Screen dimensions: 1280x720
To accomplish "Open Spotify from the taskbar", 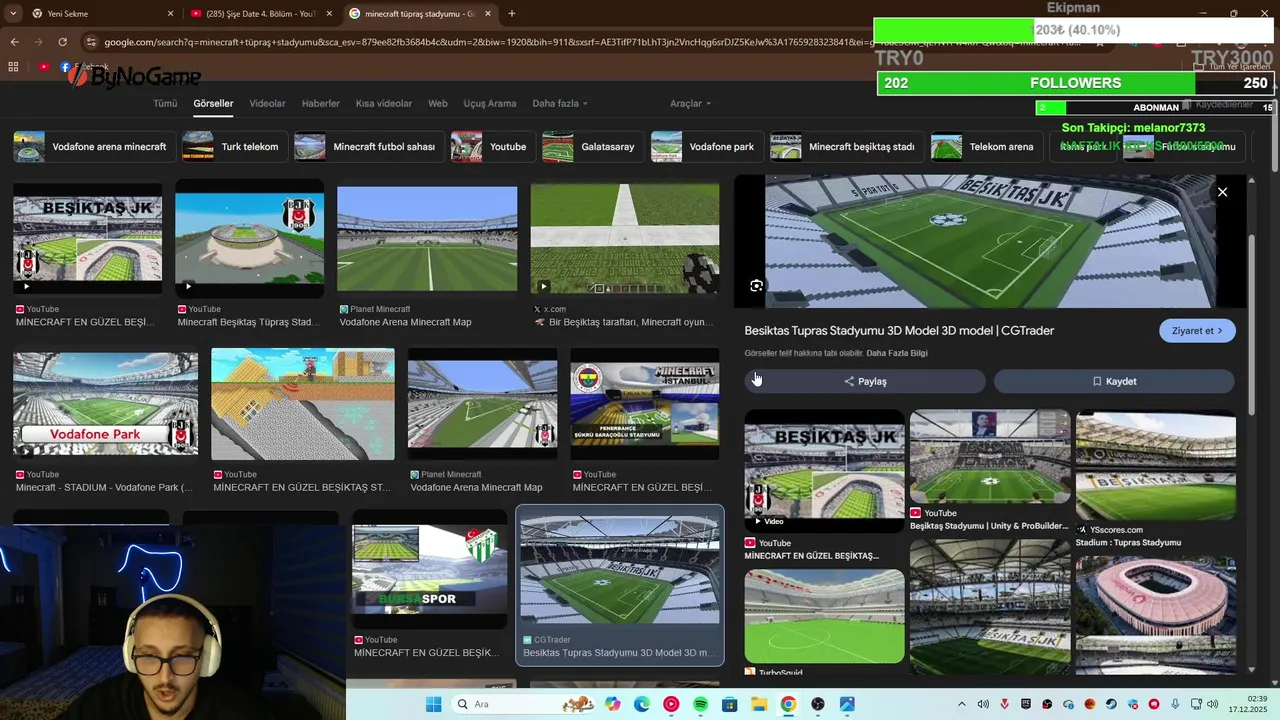I will click(700, 705).
